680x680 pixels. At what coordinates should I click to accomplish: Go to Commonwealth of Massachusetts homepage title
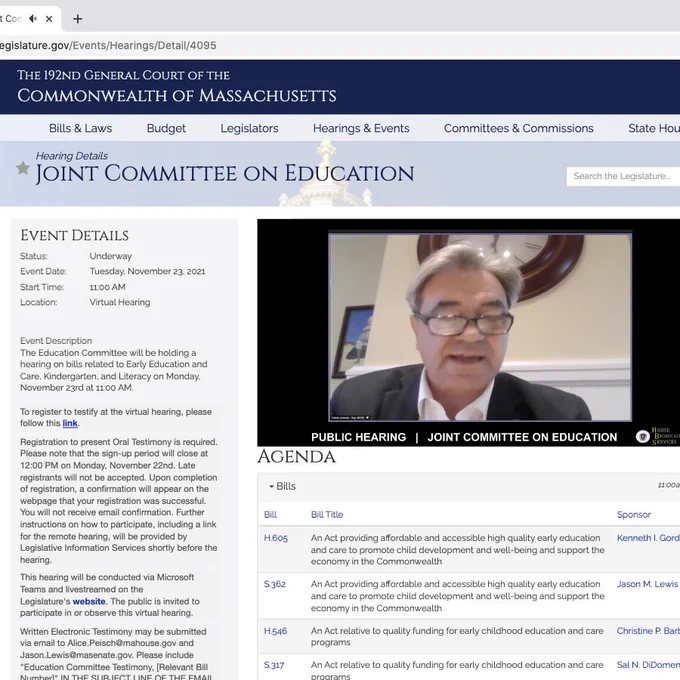point(177,95)
